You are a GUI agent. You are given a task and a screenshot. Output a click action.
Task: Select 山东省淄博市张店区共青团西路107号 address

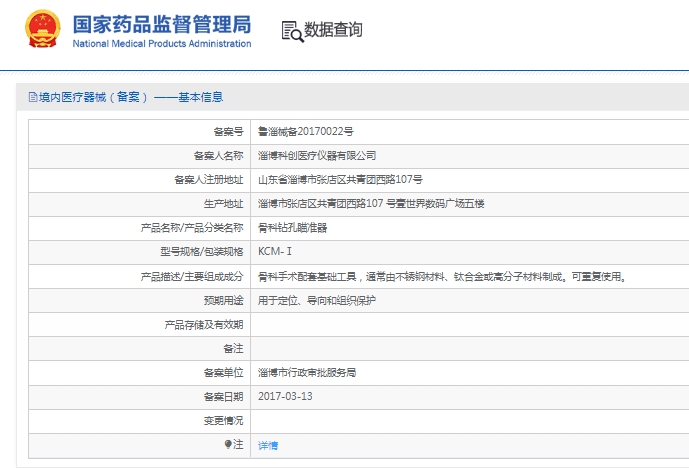tap(340, 180)
